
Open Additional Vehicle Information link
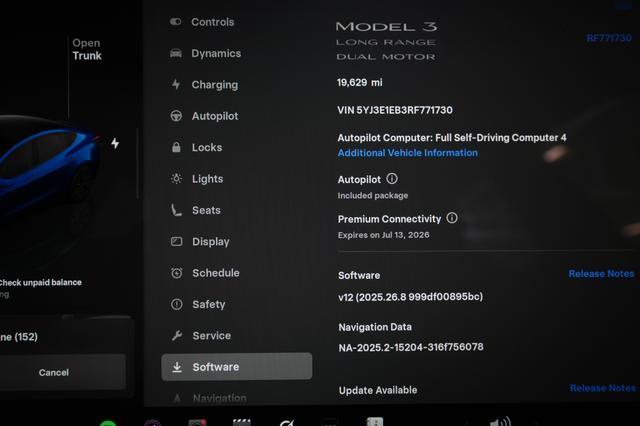click(x=407, y=153)
